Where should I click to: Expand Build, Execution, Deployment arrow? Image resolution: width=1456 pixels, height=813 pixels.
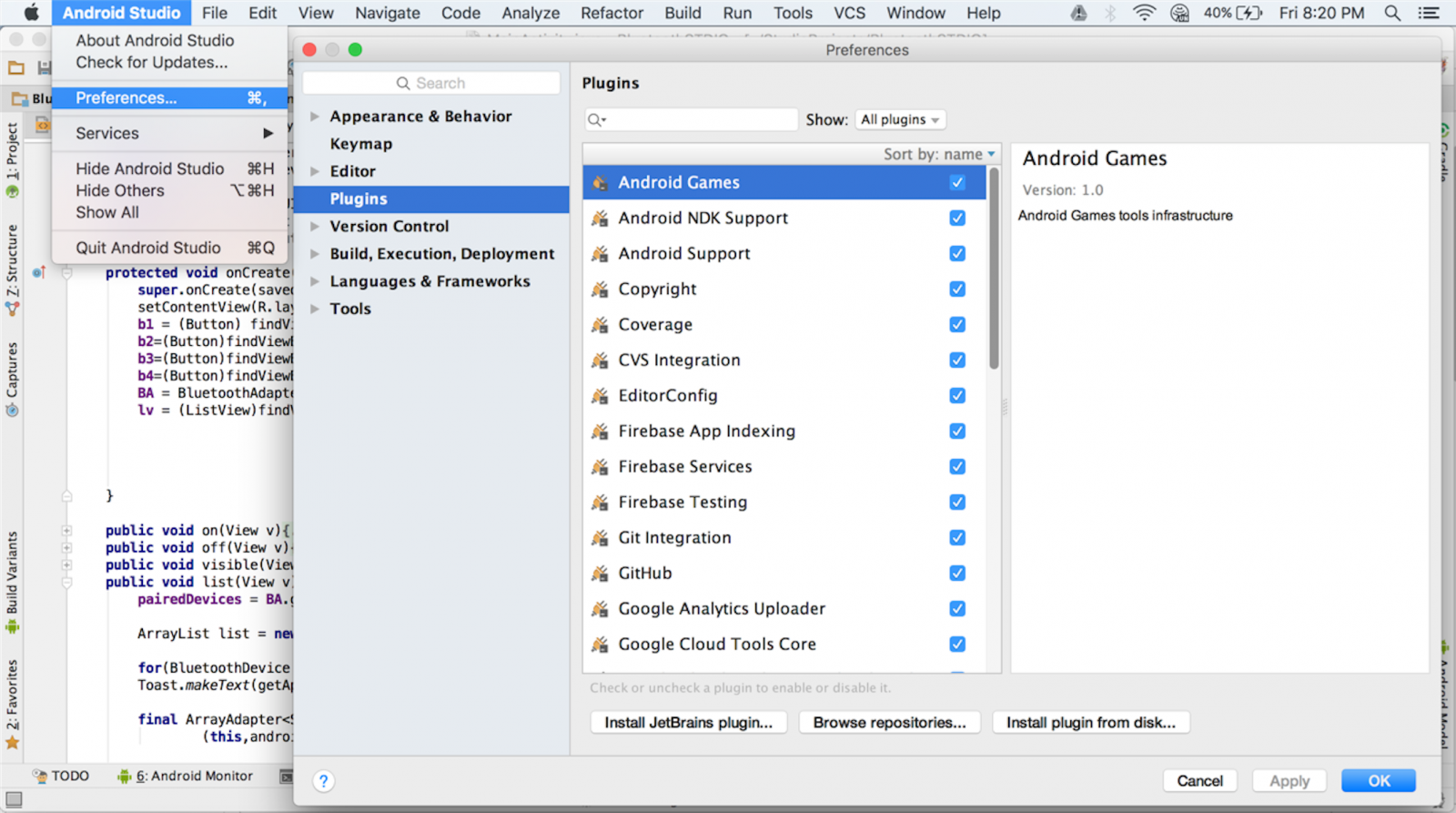tap(315, 254)
